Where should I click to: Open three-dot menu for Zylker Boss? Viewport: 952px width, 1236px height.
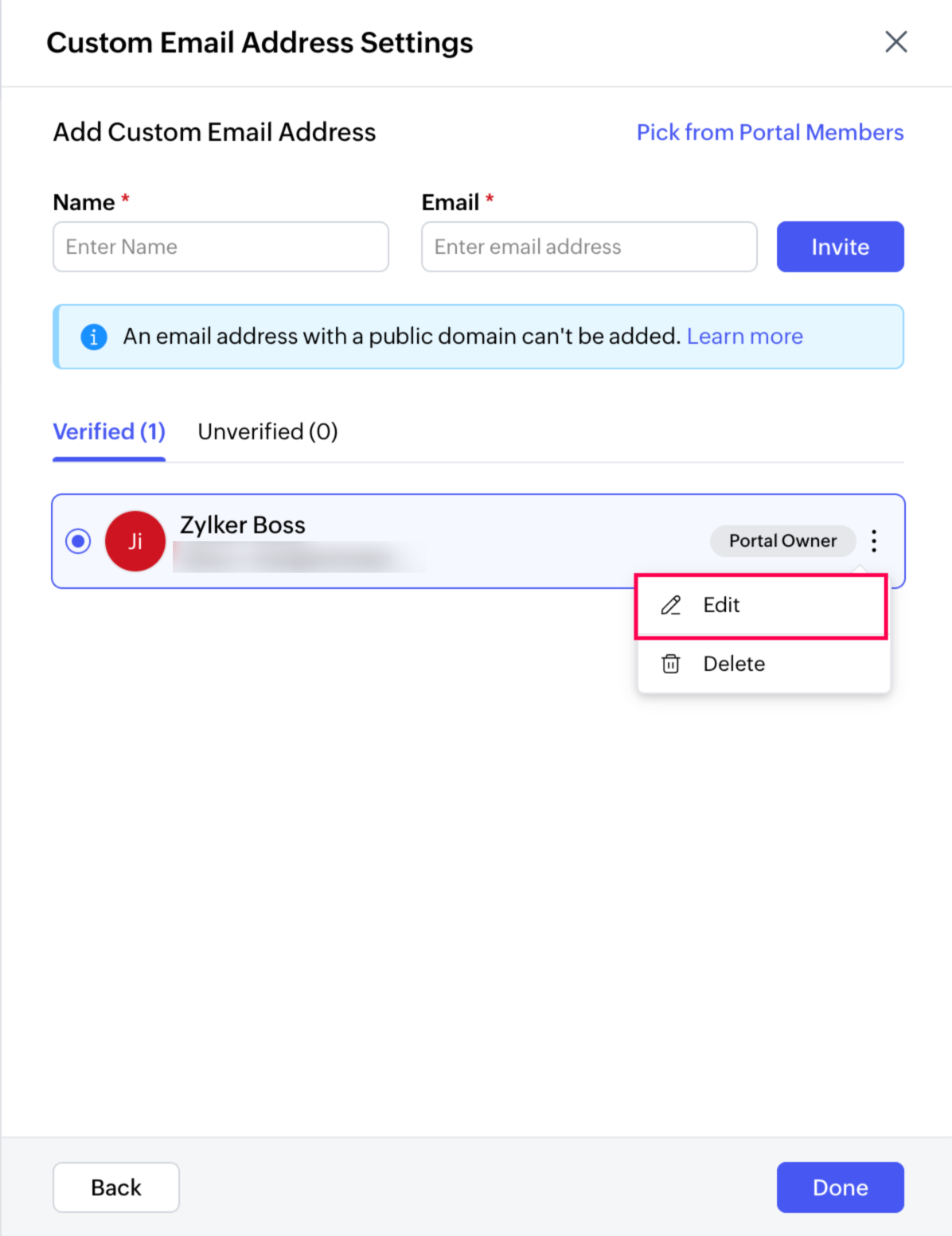pyautogui.click(x=874, y=541)
